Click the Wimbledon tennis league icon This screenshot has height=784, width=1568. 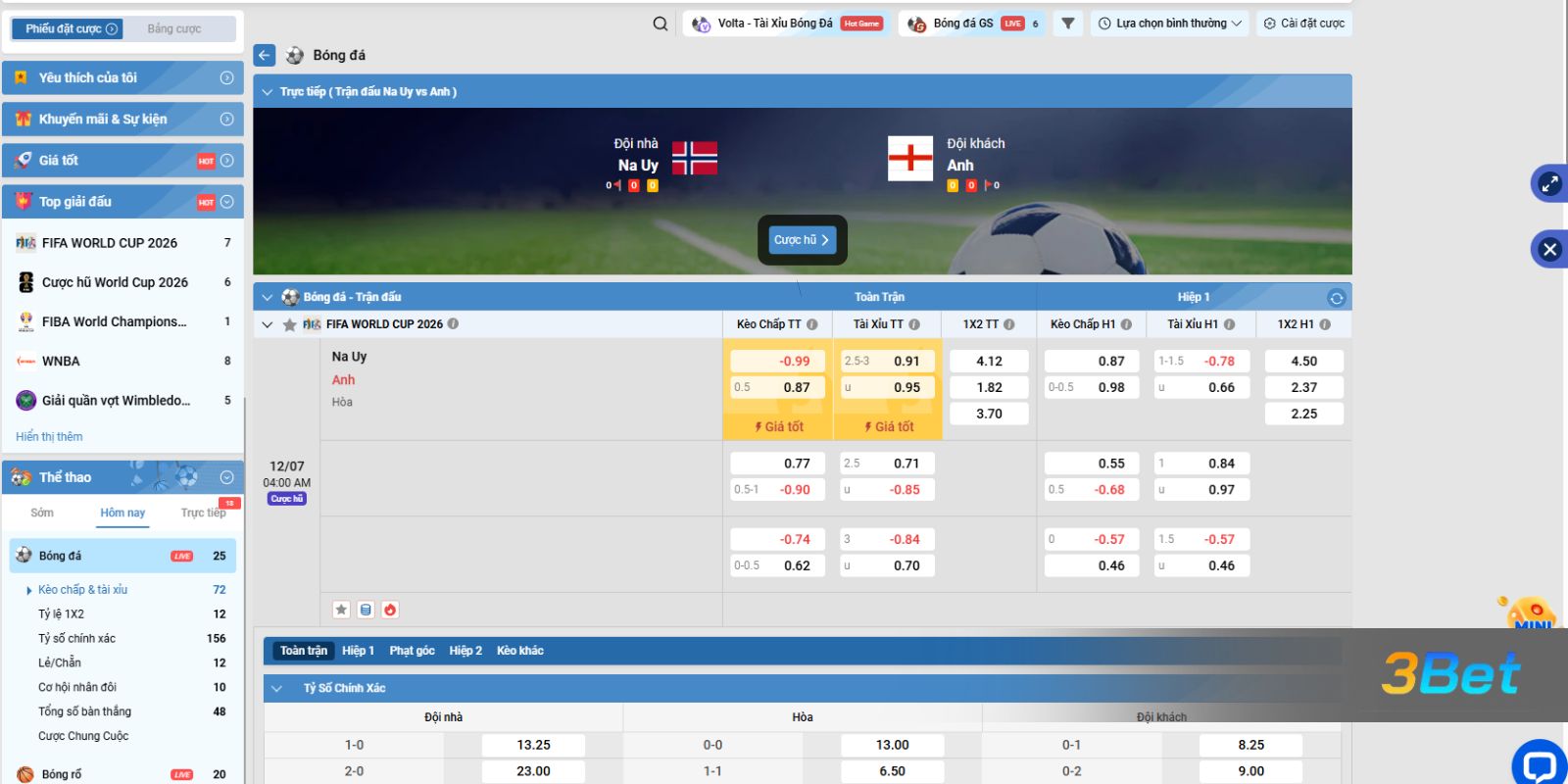point(26,400)
